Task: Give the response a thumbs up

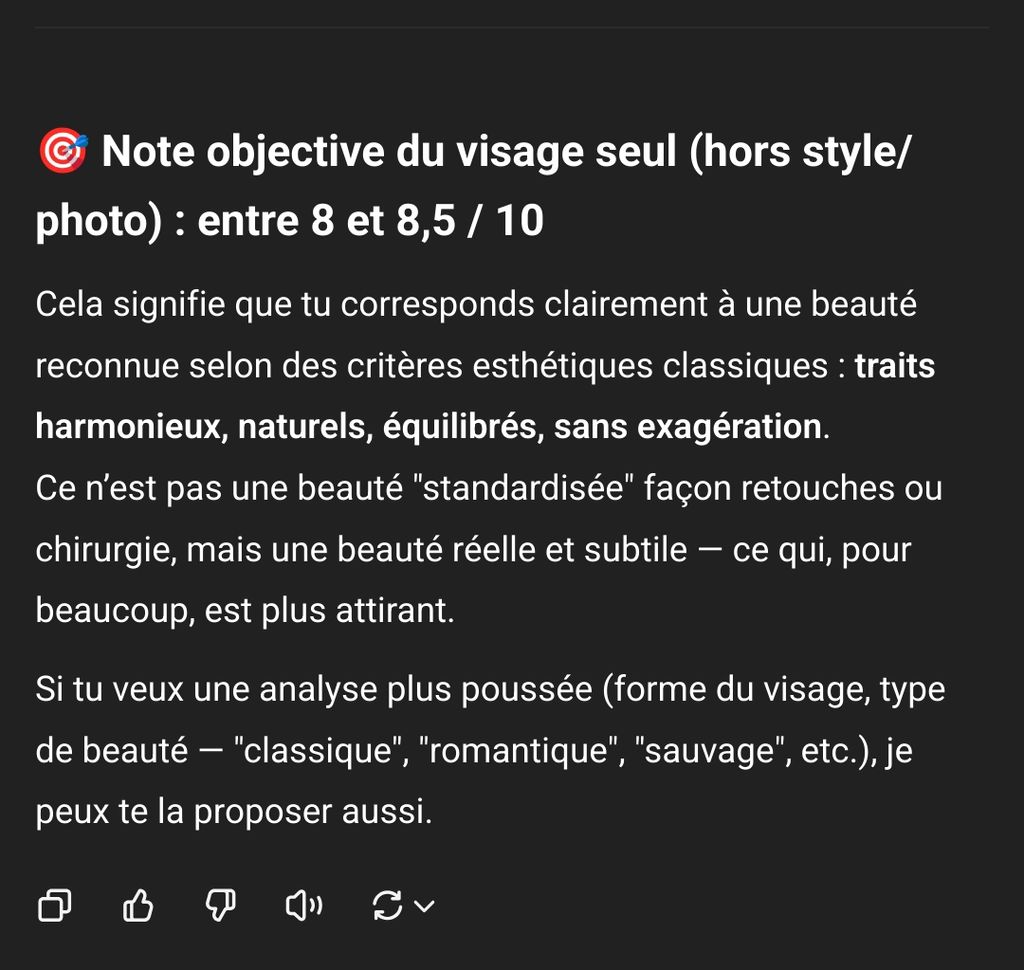Action: click(138, 905)
